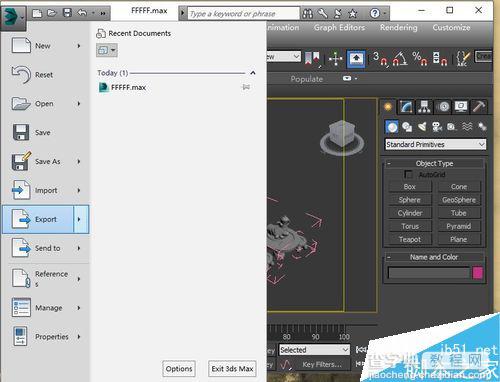
Task: Select Open in application menu
Action: pyautogui.click(x=46, y=104)
